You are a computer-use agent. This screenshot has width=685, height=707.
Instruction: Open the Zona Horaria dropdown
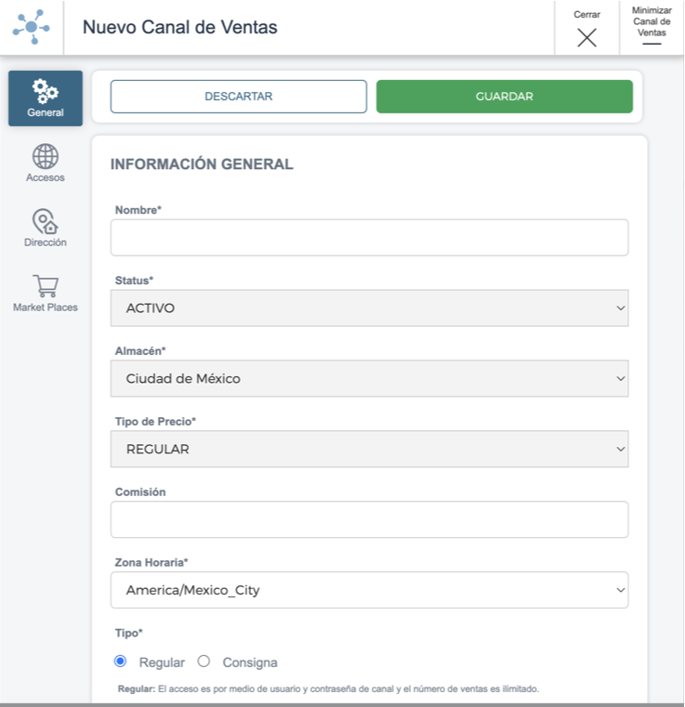pos(369,590)
